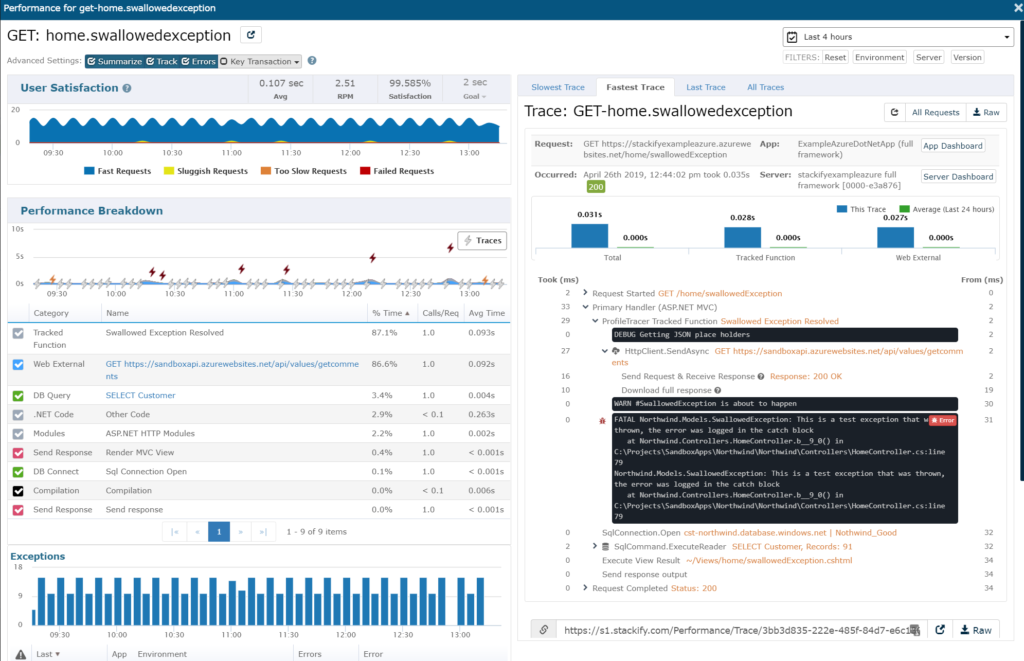Open the All Traces tab

click(765, 87)
